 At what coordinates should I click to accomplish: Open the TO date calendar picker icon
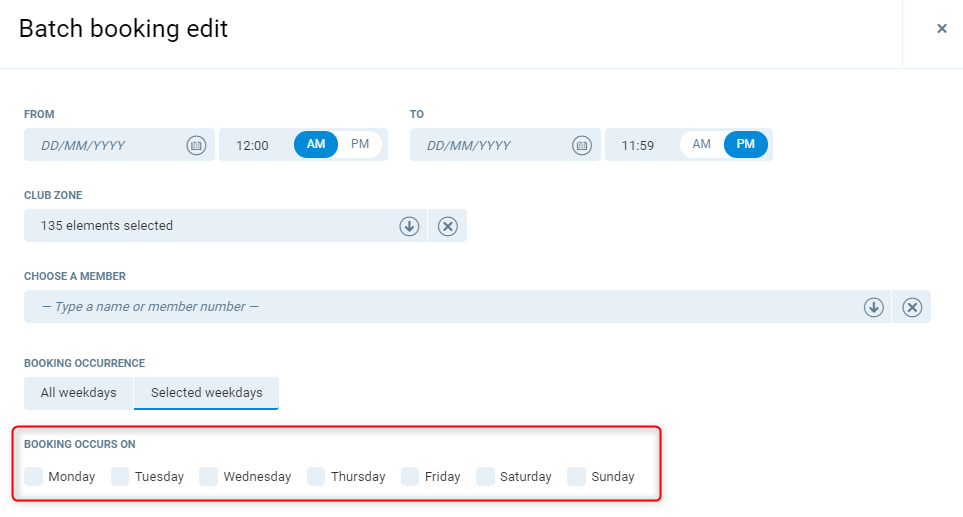582,145
